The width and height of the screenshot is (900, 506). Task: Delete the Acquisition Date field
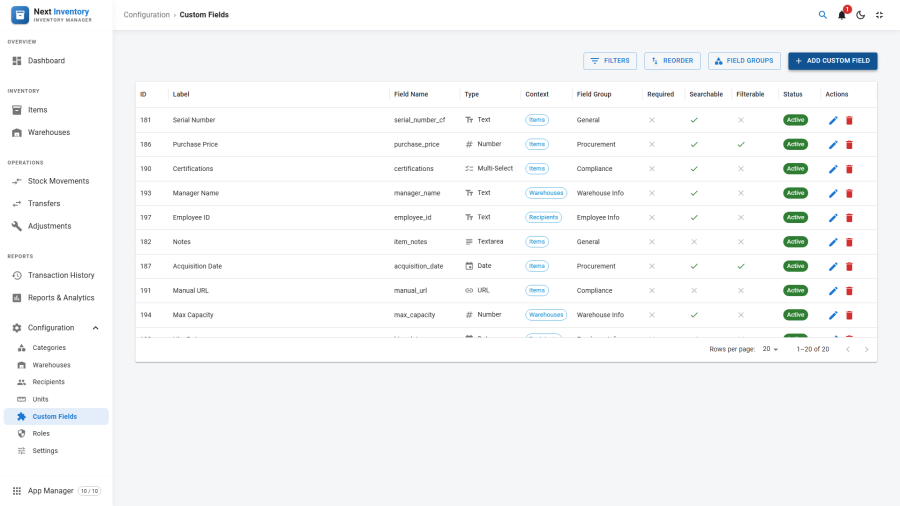click(x=849, y=267)
